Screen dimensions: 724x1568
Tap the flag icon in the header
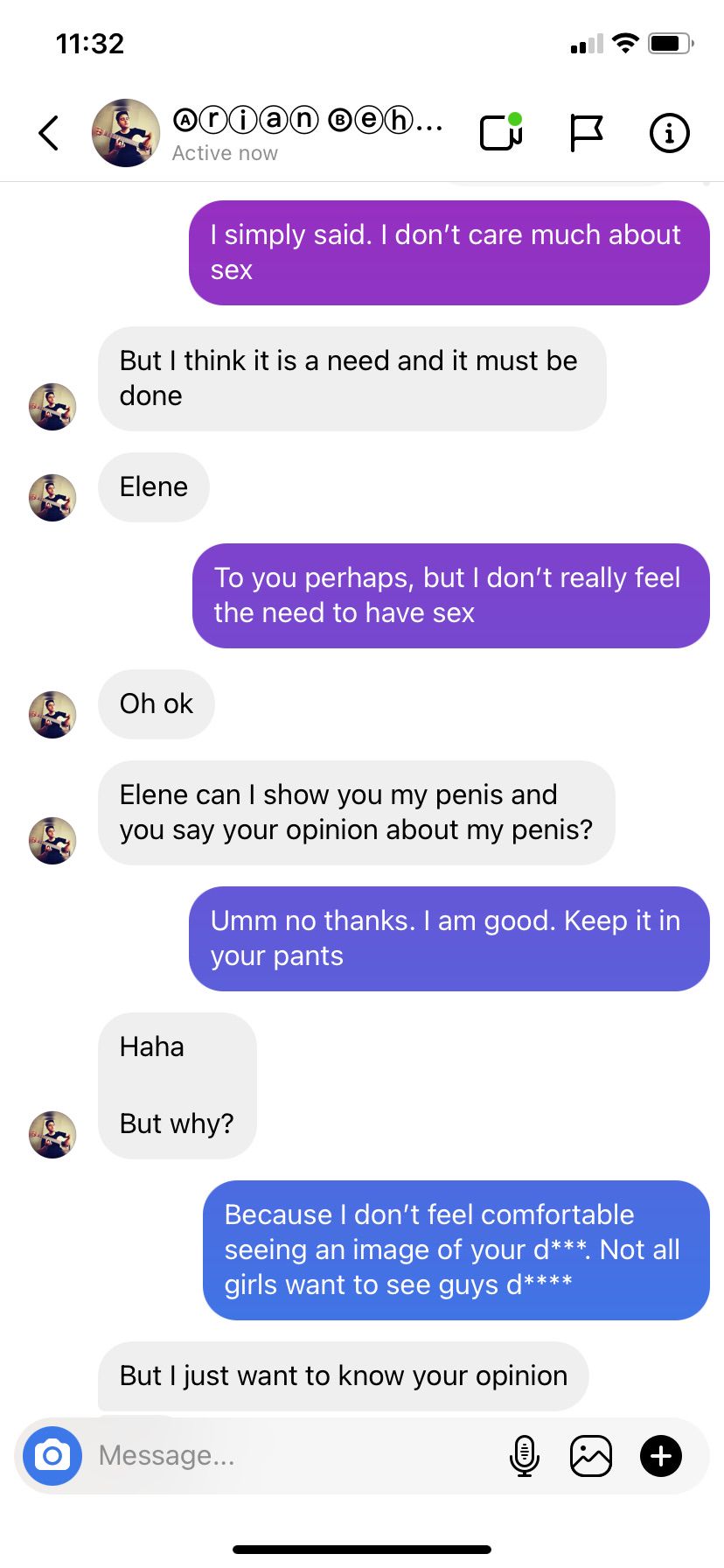pyautogui.click(x=586, y=133)
